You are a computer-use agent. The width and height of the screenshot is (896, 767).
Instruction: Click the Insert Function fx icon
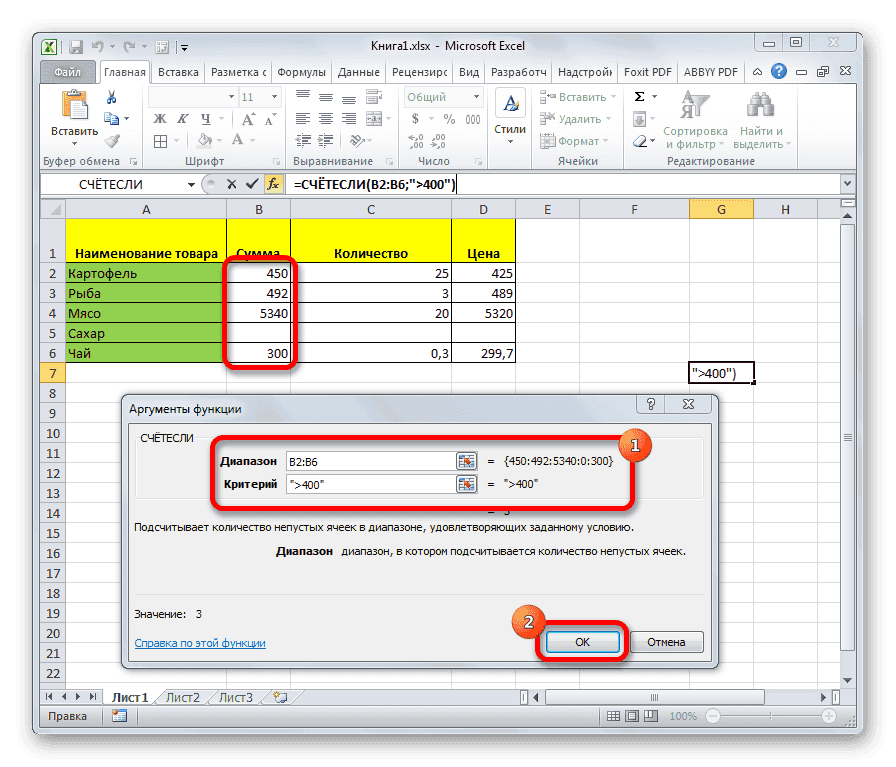point(276,184)
